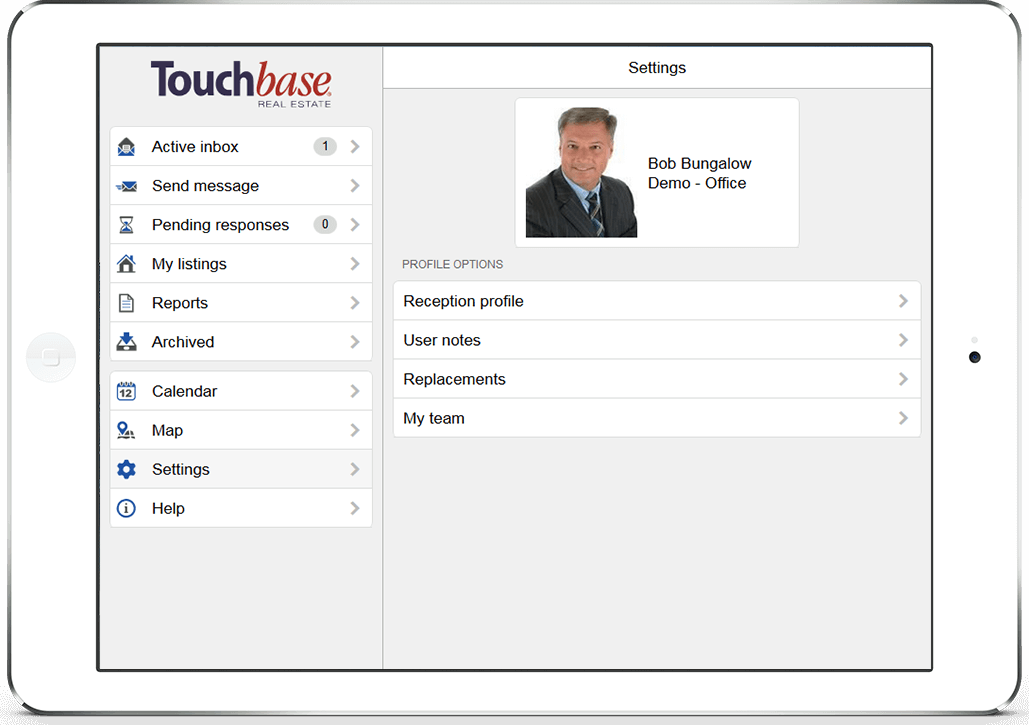Image resolution: width=1029 pixels, height=725 pixels.
Task: Expand the Reception profile row chevron
Action: [x=903, y=300]
